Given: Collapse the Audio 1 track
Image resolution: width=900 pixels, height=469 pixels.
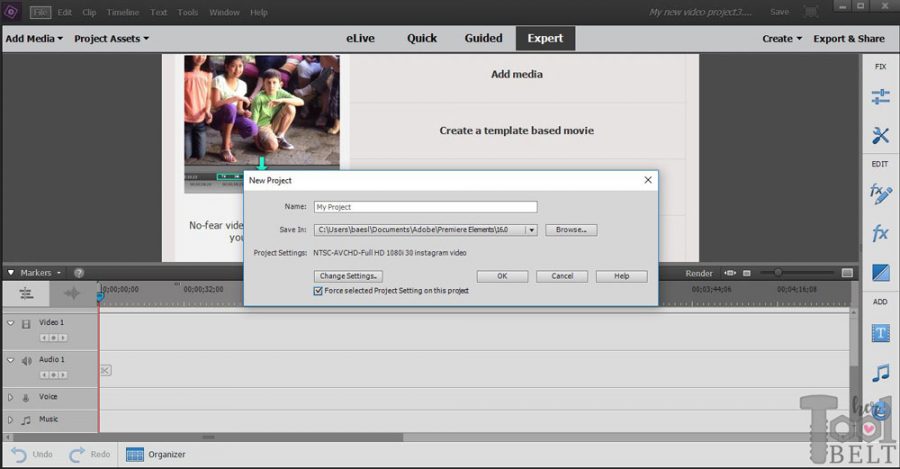Looking at the screenshot, I should pos(10,360).
